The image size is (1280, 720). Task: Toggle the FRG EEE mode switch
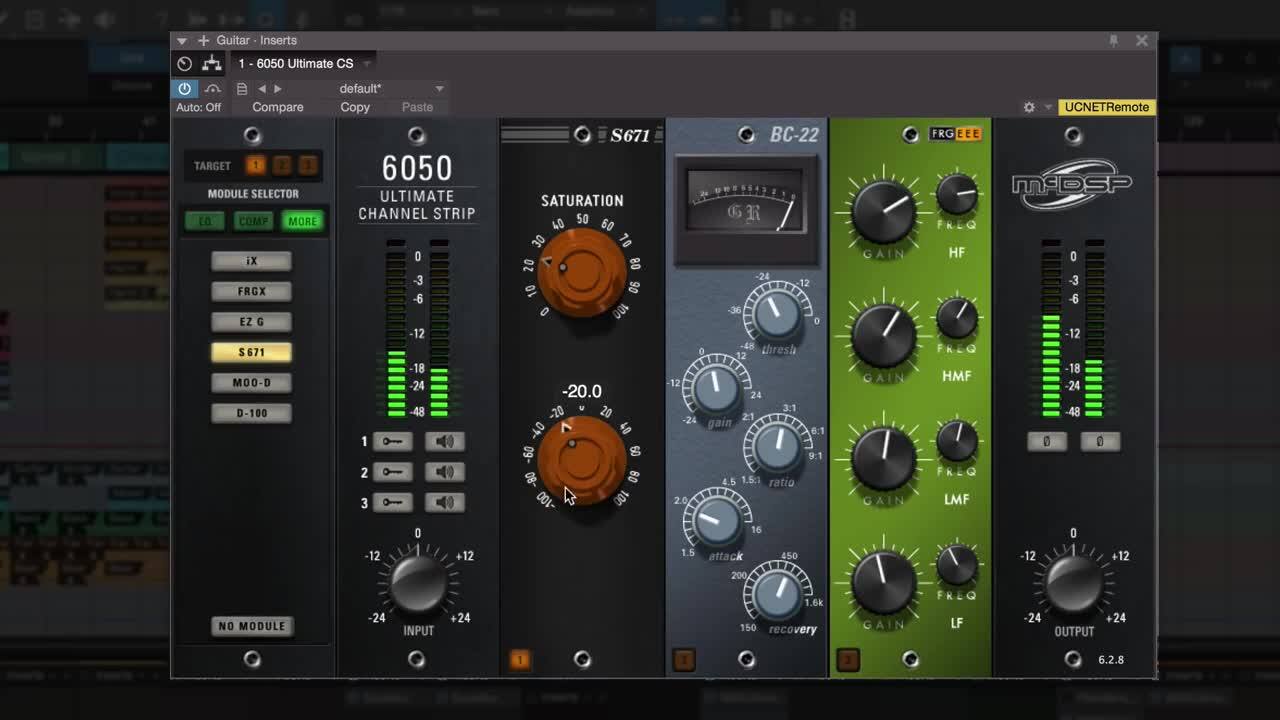tap(956, 134)
